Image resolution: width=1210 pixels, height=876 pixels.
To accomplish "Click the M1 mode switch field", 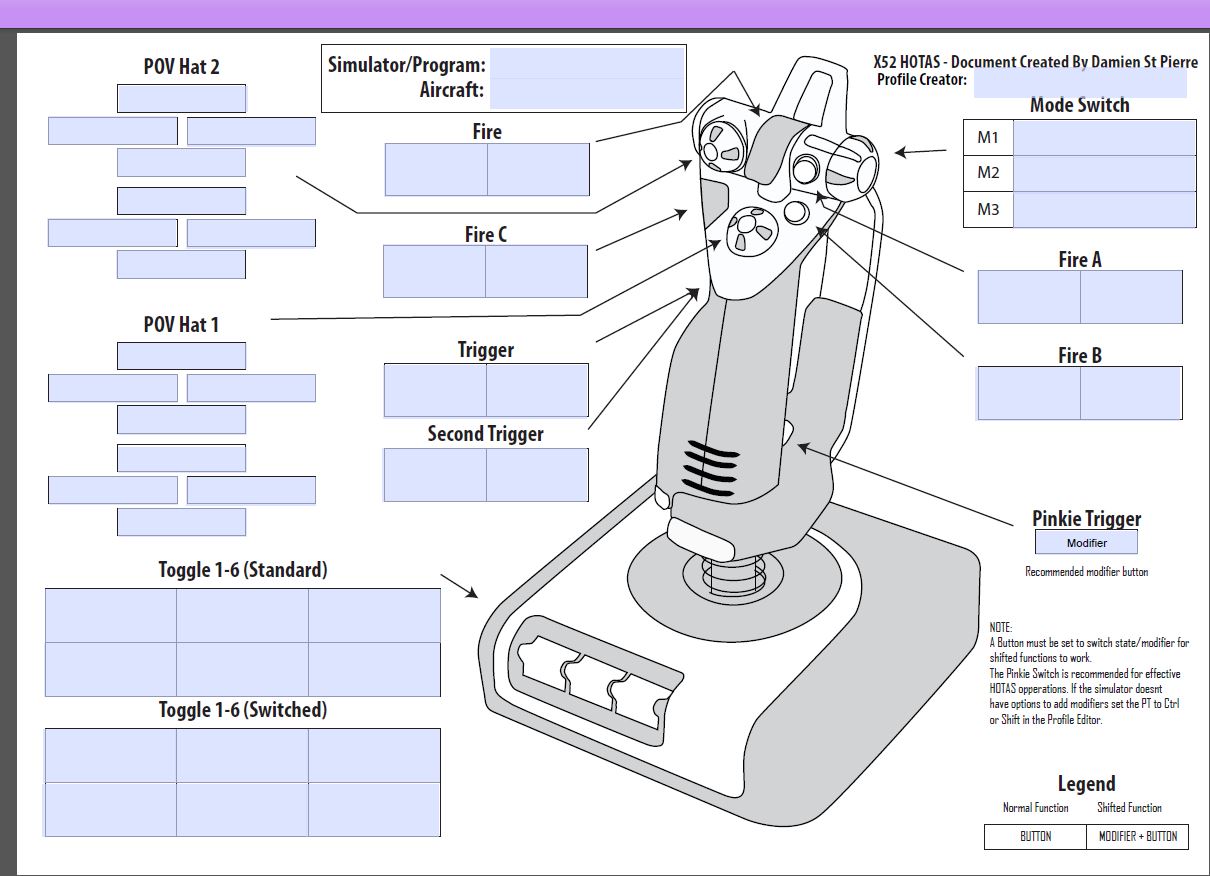I will (1104, 138).
